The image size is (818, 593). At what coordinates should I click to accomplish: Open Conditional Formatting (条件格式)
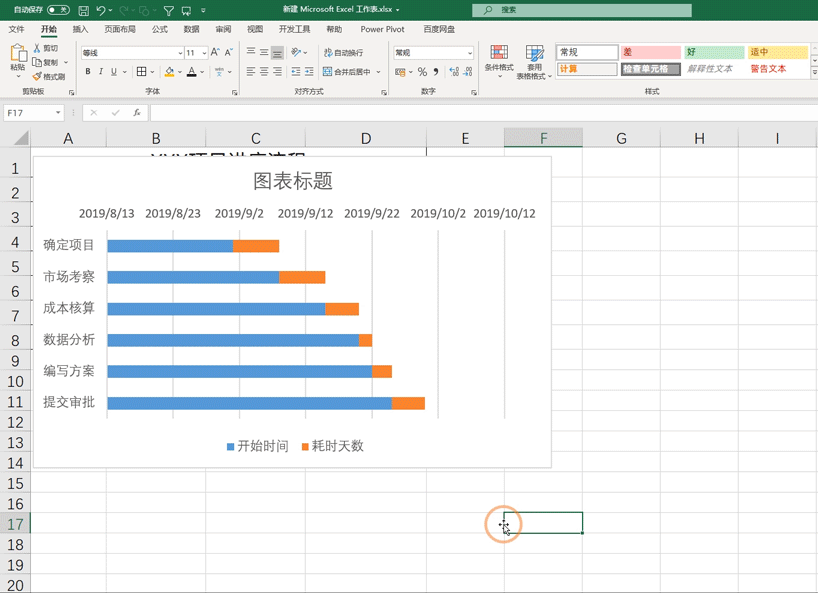[499, 62]
